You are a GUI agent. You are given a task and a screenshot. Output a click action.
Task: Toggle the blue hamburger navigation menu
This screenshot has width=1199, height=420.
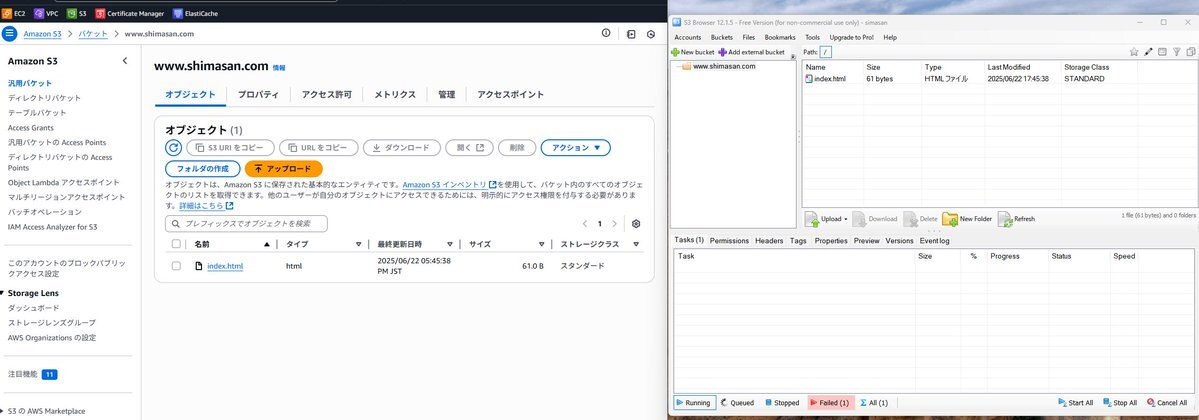(9, 34)
